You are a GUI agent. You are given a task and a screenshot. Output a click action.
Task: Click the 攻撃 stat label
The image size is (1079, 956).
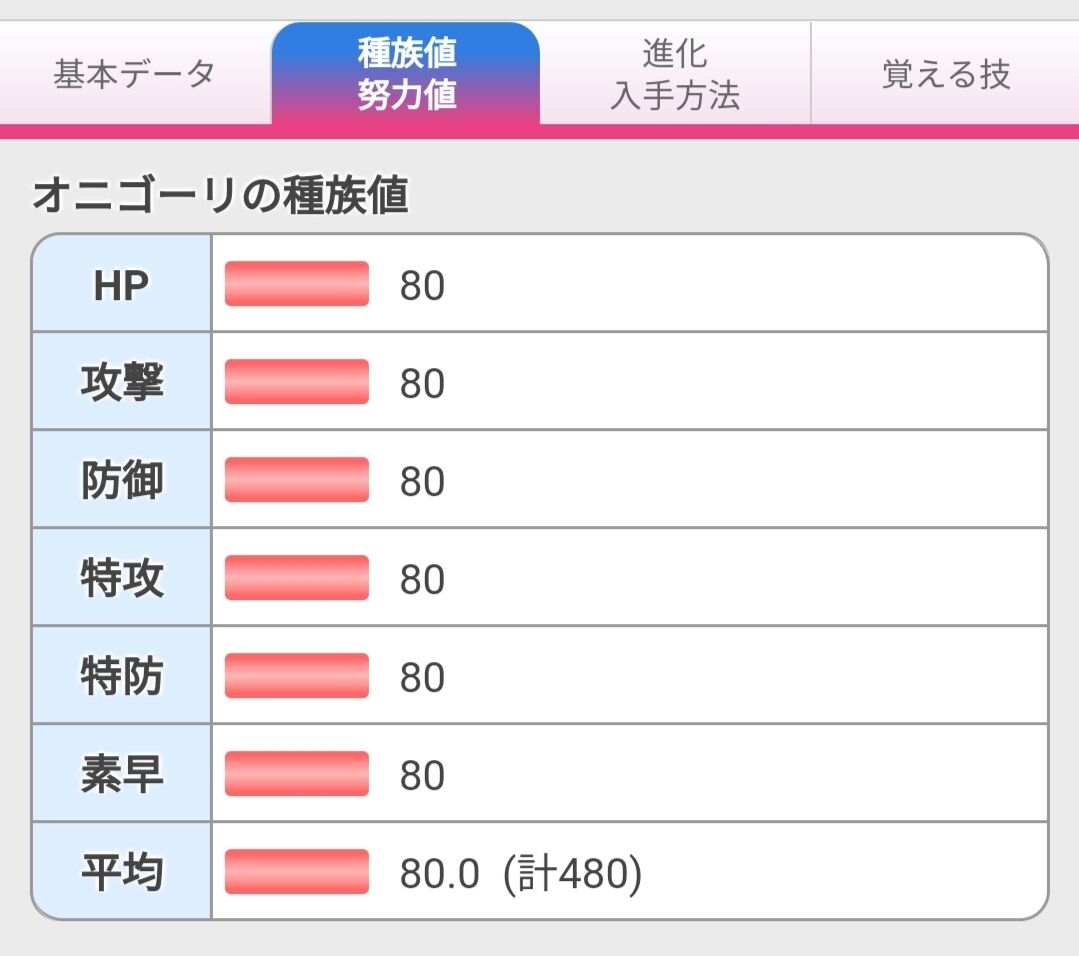tap(122, 382)
